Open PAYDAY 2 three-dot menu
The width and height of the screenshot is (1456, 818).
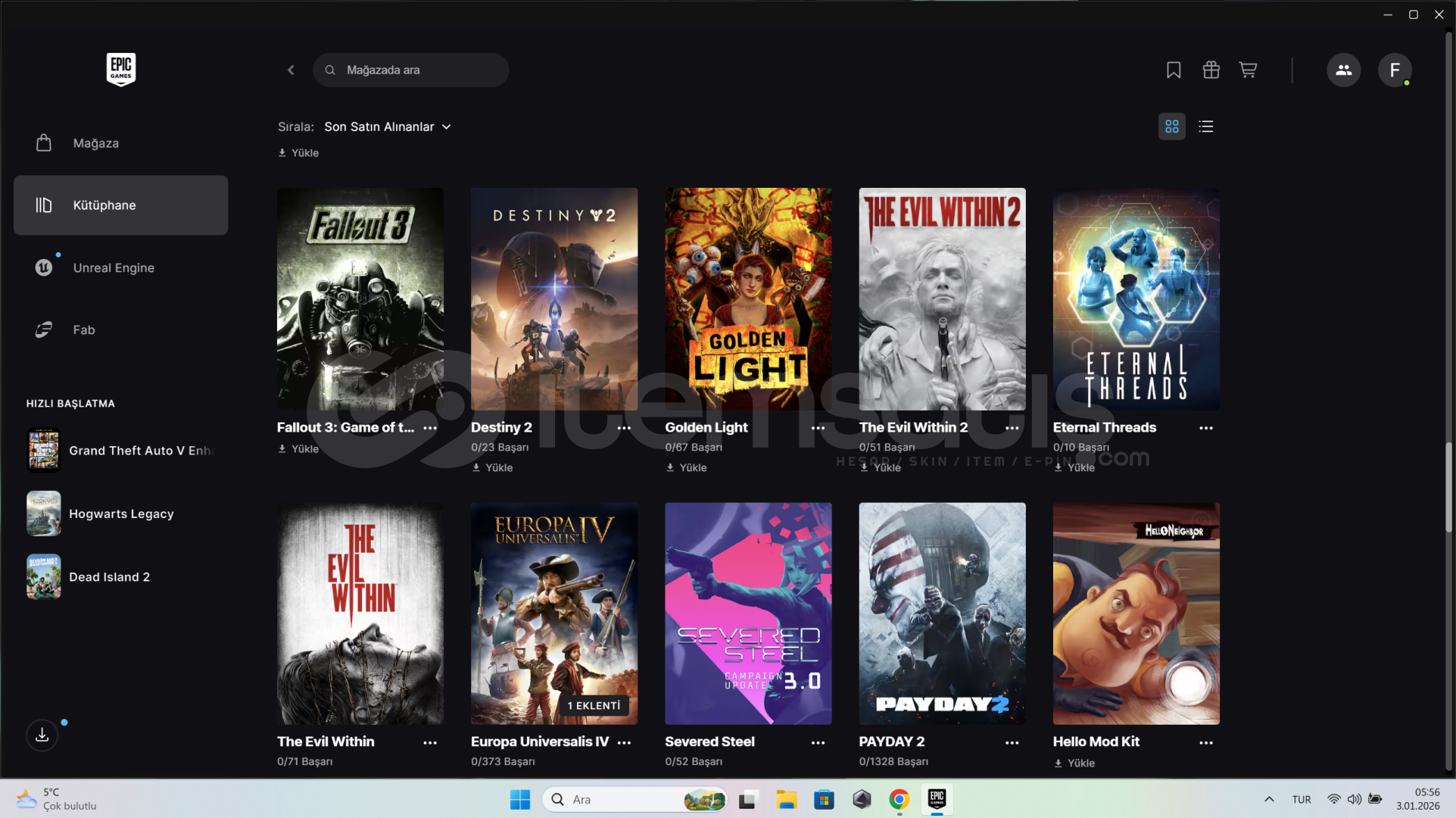(x=1012, y=743)
